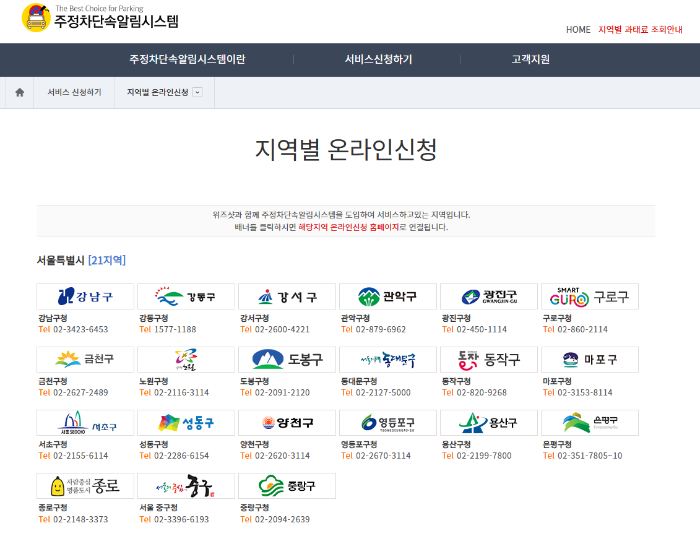Open the 서울 중구 calligraphy banner
The image size is (700, 533).
point(186,486)
